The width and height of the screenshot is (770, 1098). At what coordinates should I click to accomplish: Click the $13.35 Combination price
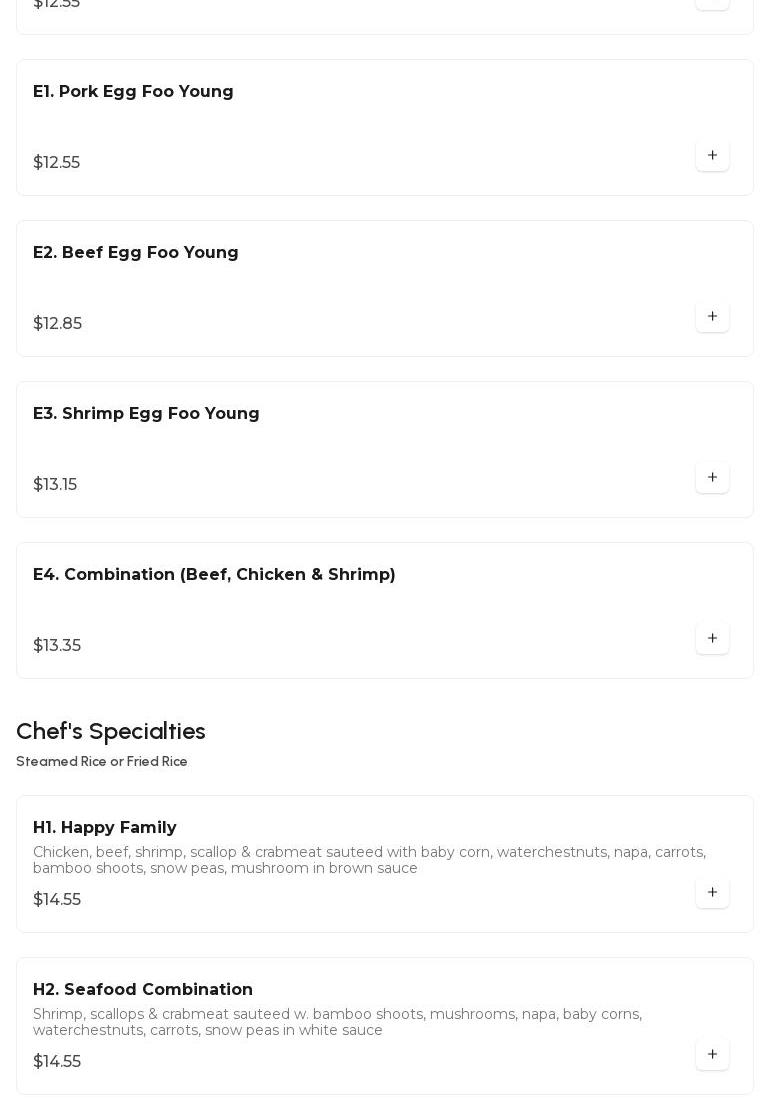(x=57, y=646)
